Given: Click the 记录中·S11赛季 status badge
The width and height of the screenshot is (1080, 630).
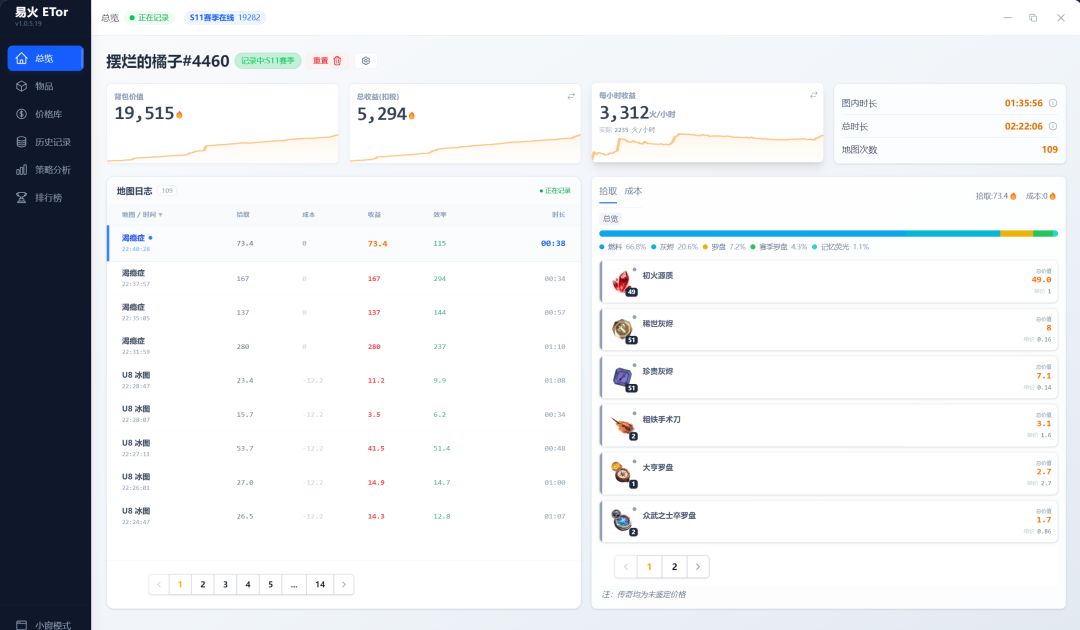Looking at the screenshot, I should pyautogui.click(x=268, y=61).
